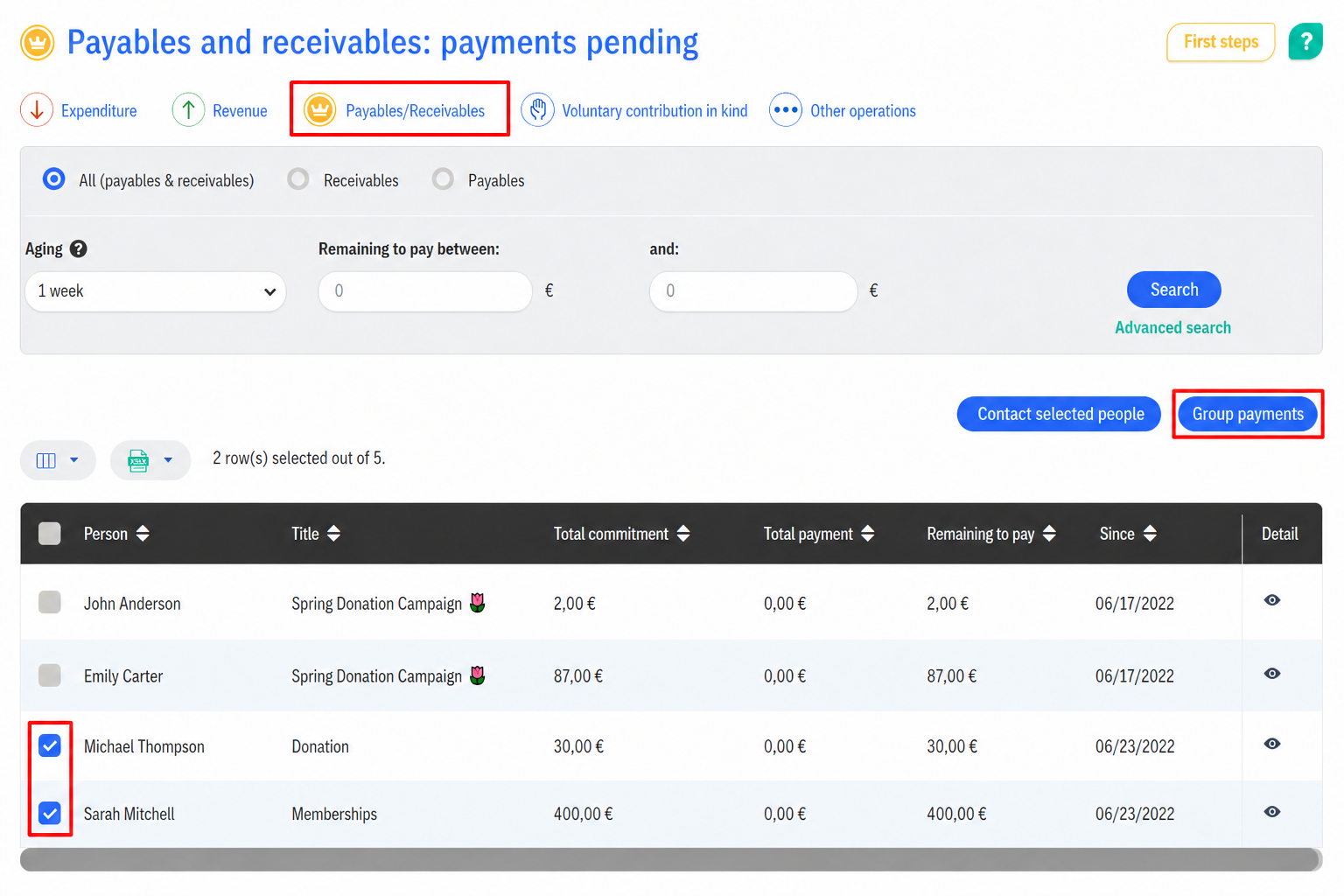Uncheck Michael Thompson row checkbox
1344x896 pixels.
pyautogui.click(x=50, y=745)
